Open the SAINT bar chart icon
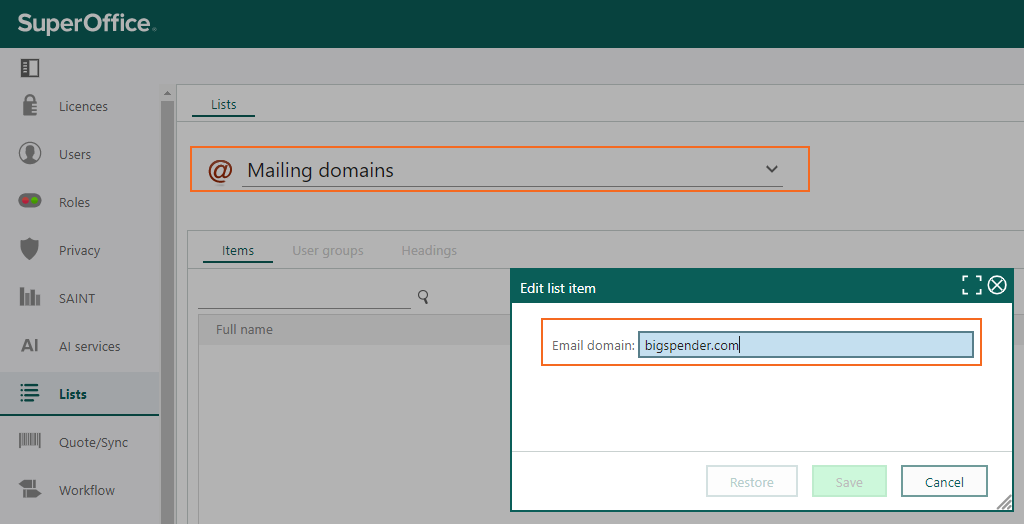This screenshot has height=524, width=1024. point(29,297)
